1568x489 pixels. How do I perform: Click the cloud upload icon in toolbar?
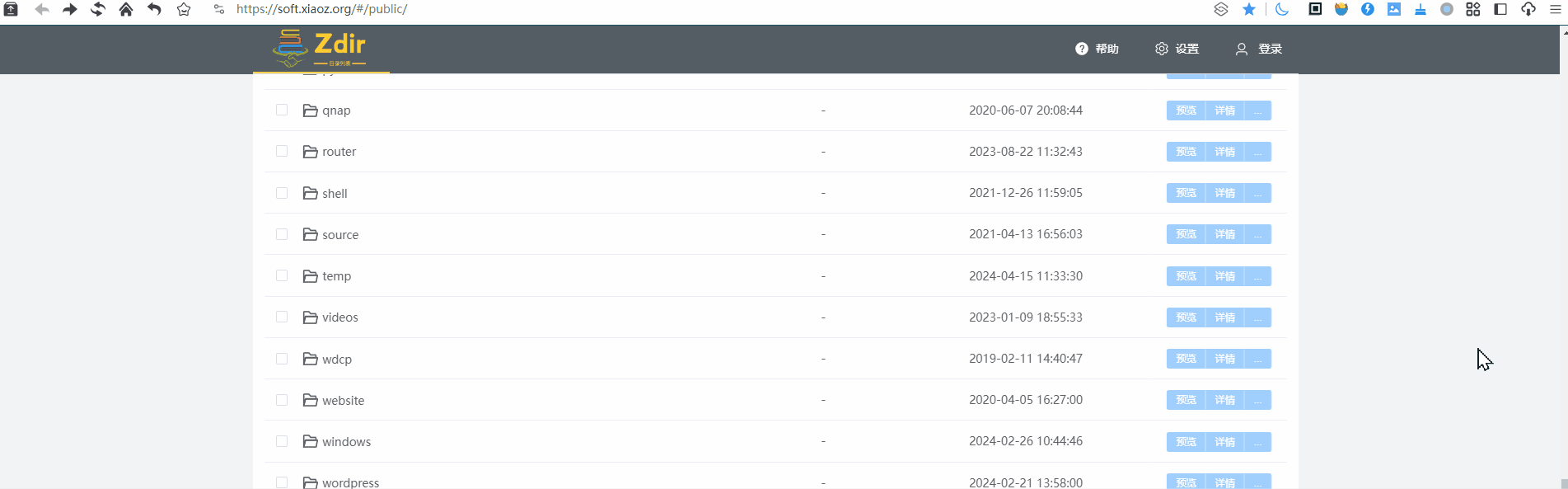coord(1528,9)
